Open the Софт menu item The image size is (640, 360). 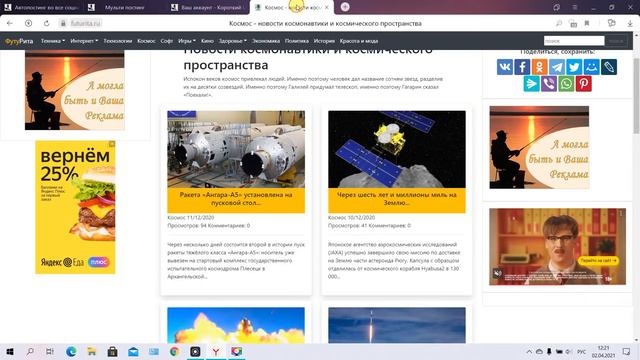click(x=167, y=41)
